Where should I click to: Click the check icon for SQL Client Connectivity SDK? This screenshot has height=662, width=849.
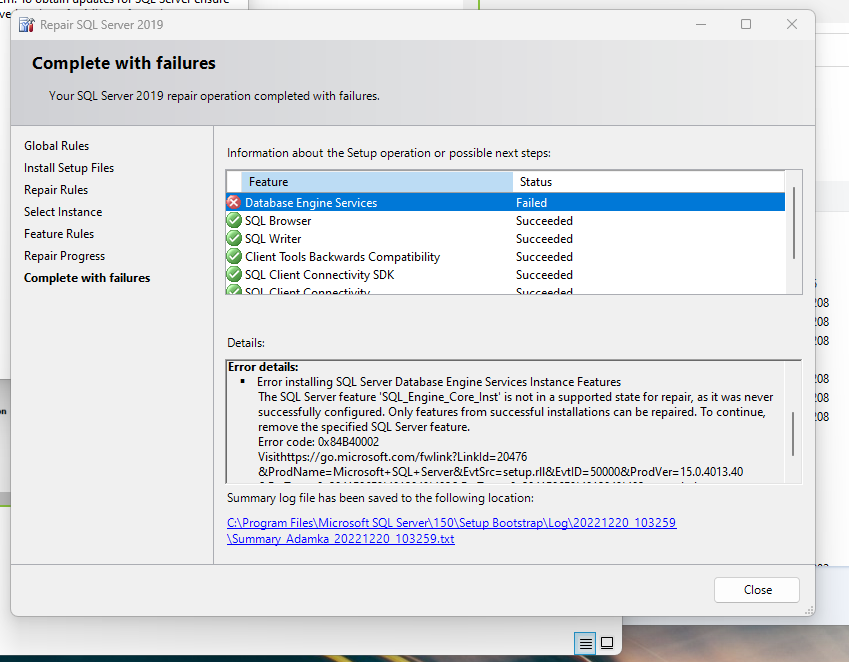(x=234, y=274)
